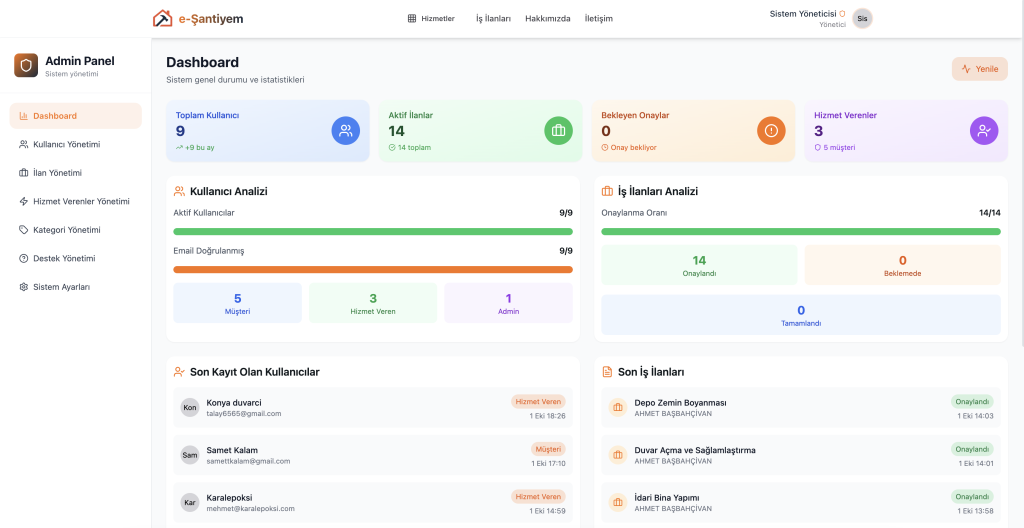The height and width of the screenshot is (528, 1024).
Task: Click the Admin Panel shield icon
Action: [x=26, y=66]
